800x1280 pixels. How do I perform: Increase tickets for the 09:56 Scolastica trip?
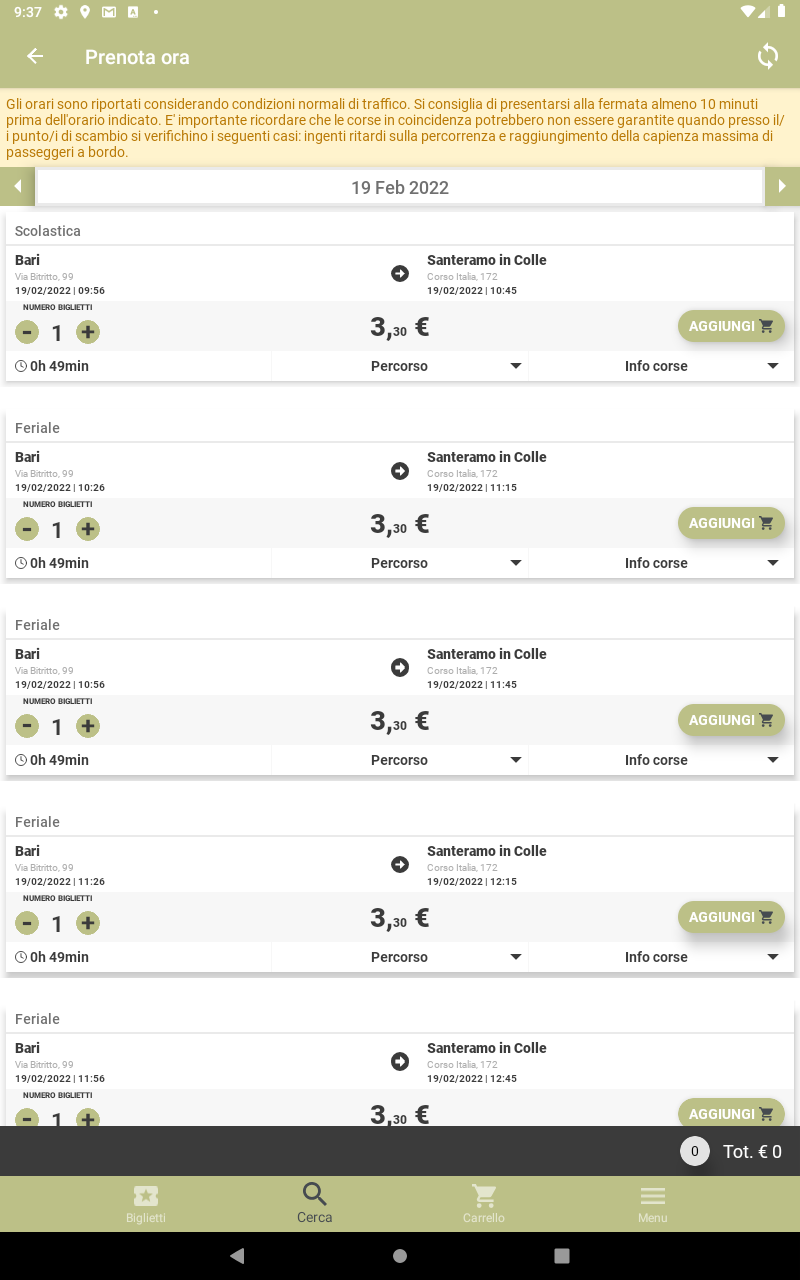point(88,332)
